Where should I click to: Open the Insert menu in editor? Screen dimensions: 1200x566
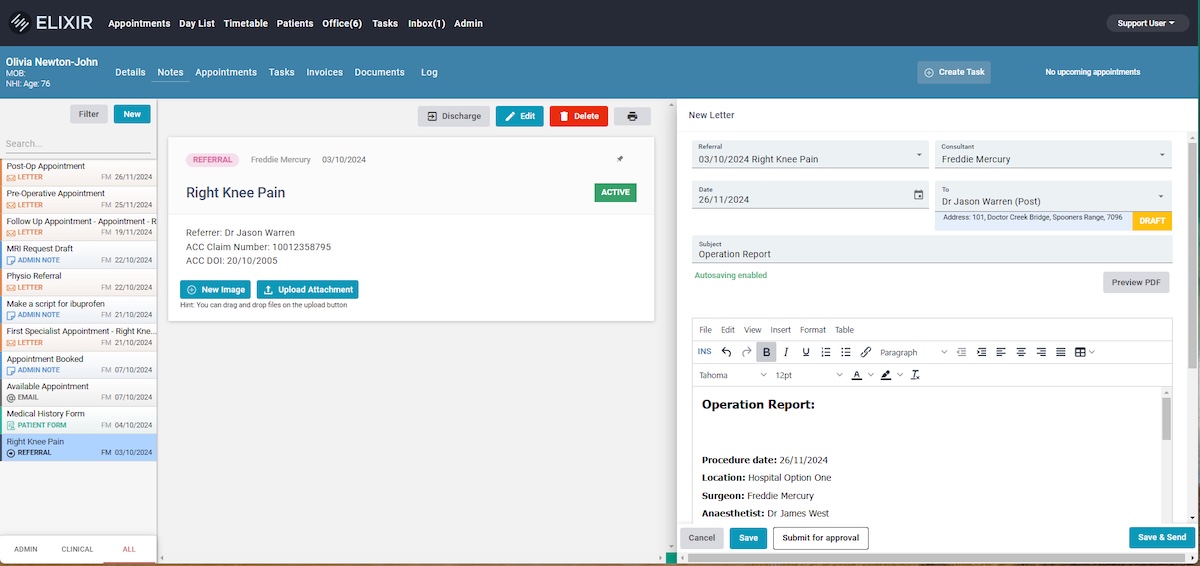(780, 329)
